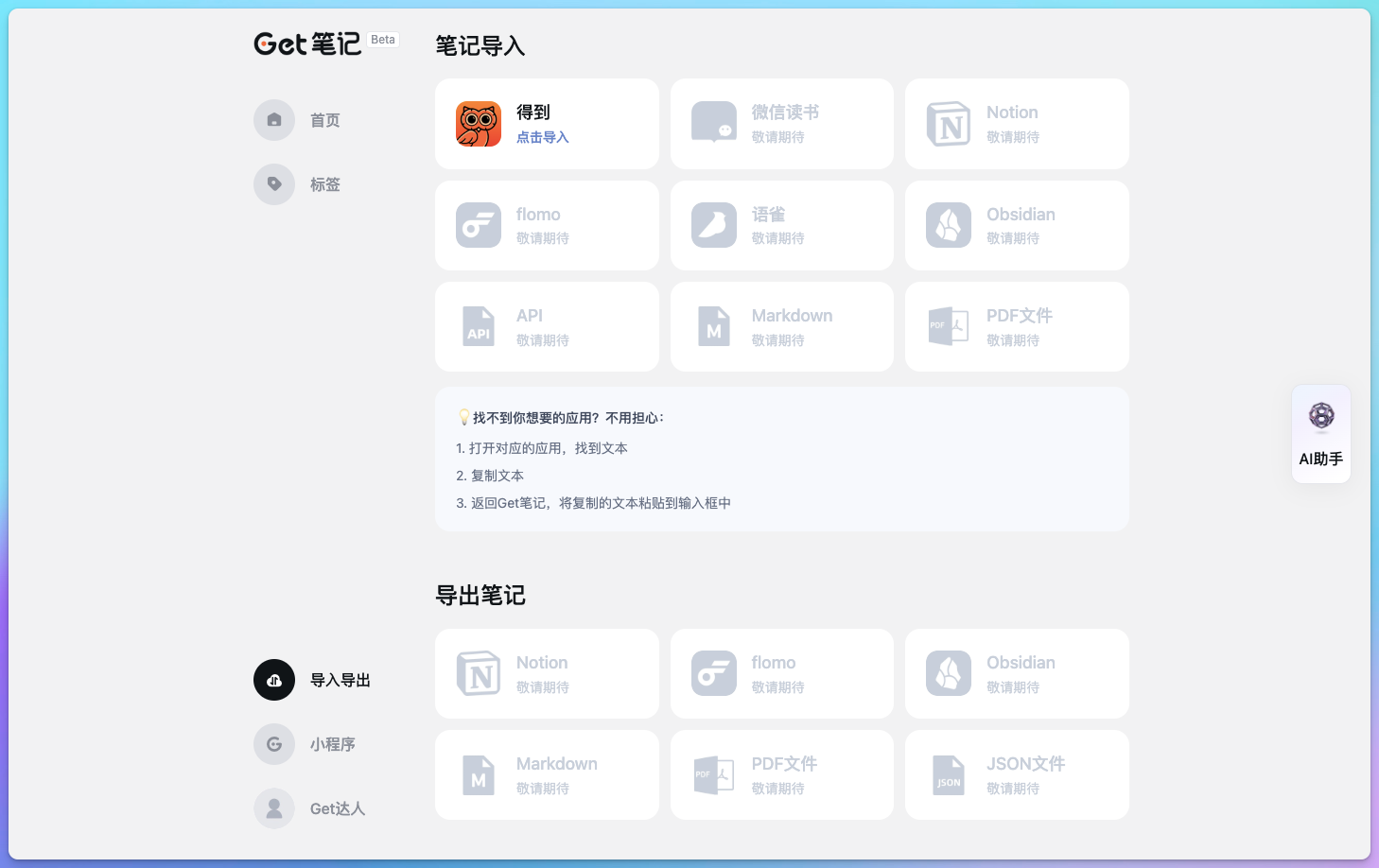Click the 语雀 leaf icon
1379x868 pixels.
(713, 225)
